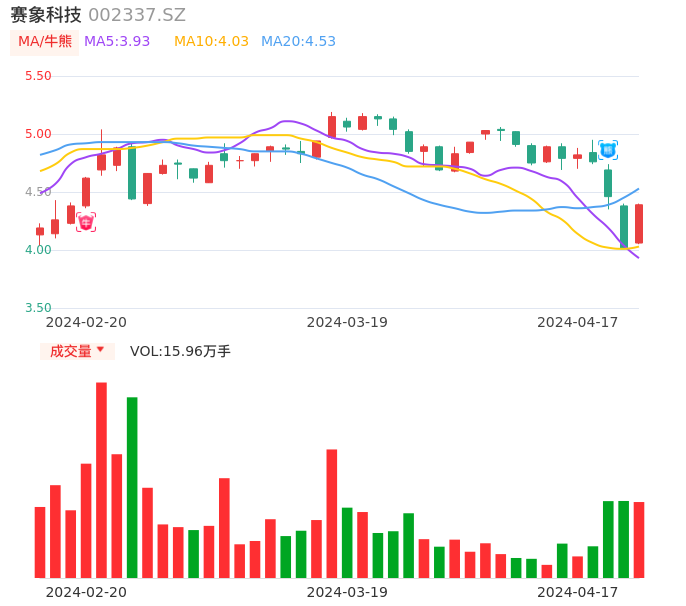The width and height of the screenshot is (686, 606).
Task: Click the 5.50 price axis label
Action: pos(38,76)
